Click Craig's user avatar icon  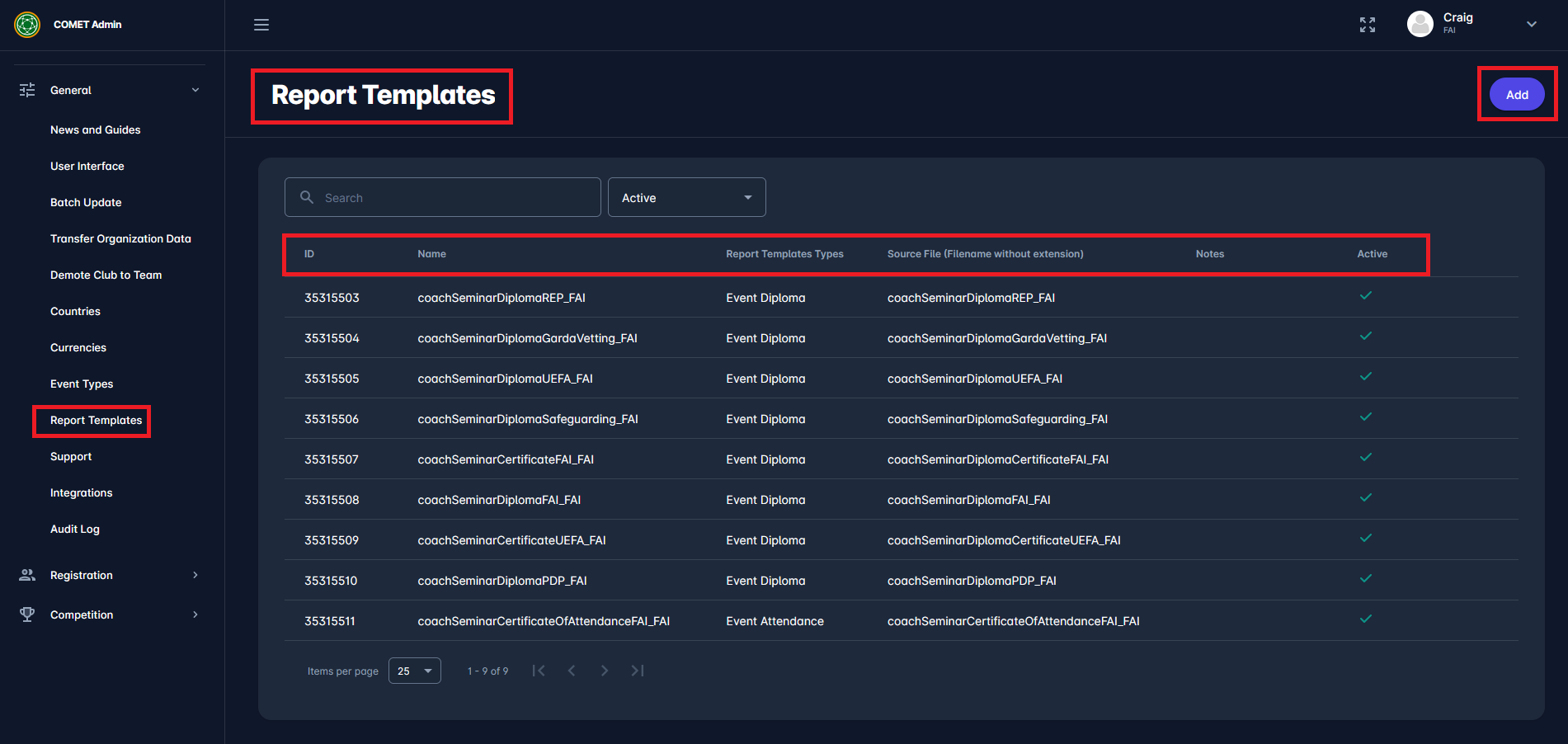click(x=1420, y=24)
